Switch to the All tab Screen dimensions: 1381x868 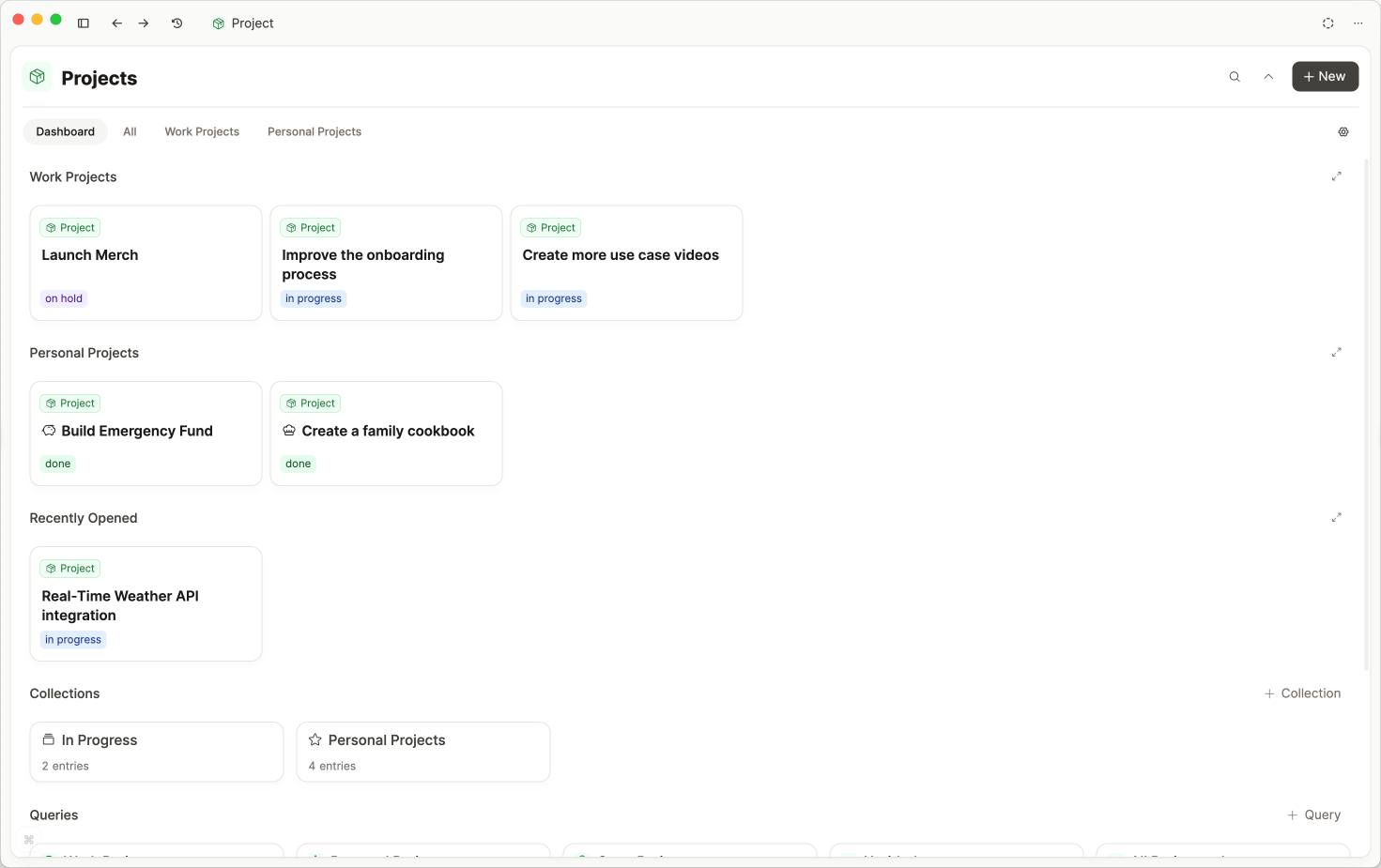[130, 132]
